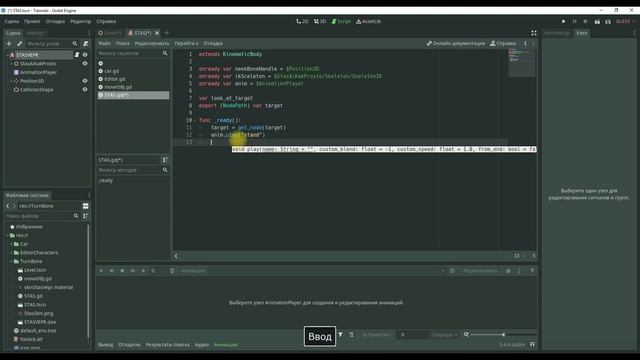Open the animation list dropdown

tap(327, 271)
